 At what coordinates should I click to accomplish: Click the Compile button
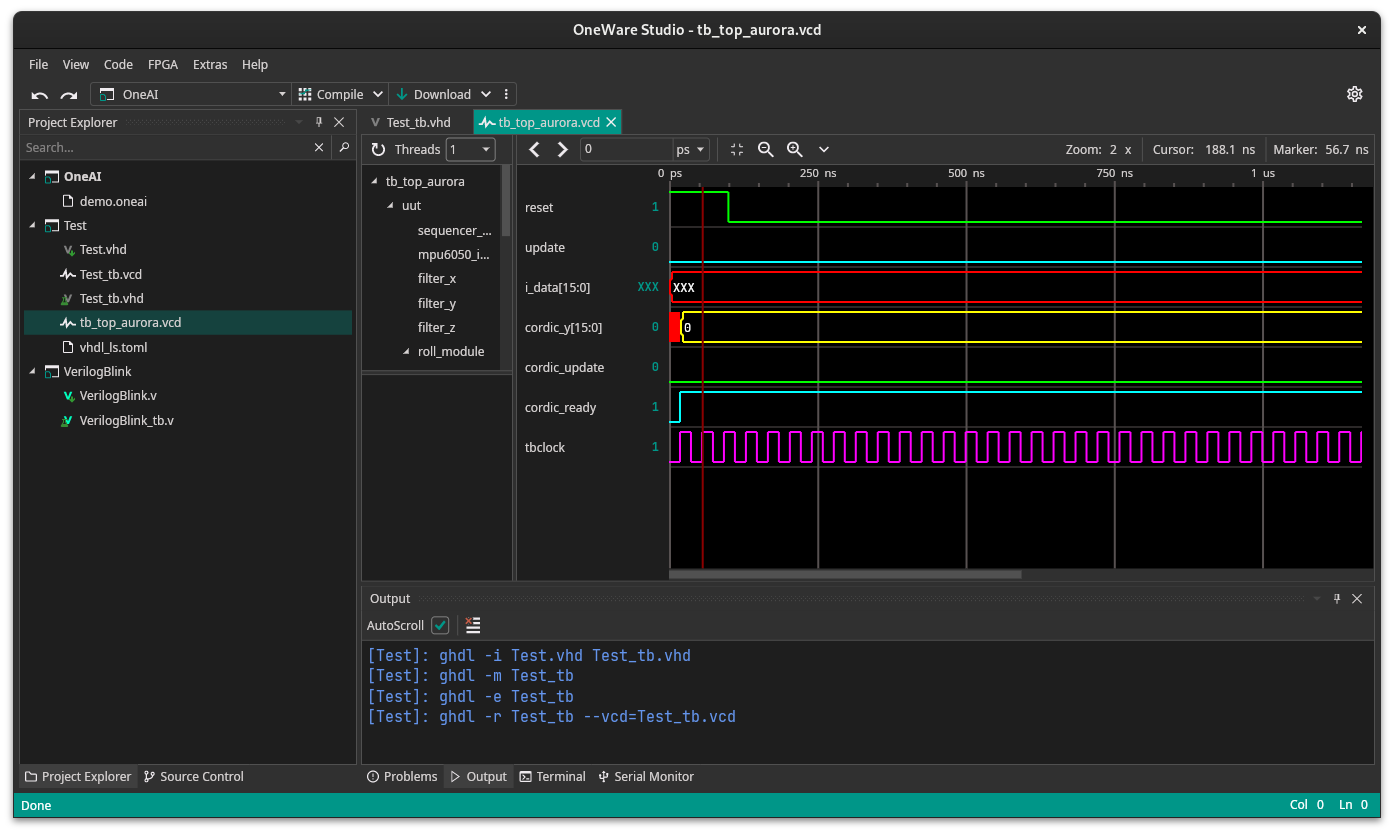339,94
